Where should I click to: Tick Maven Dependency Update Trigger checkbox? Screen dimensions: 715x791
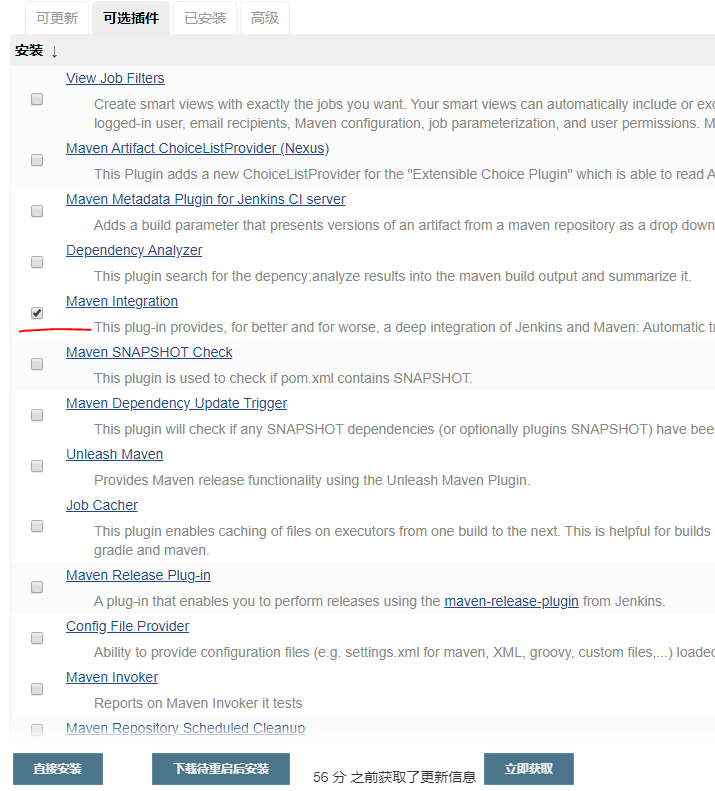click(37, 415)
